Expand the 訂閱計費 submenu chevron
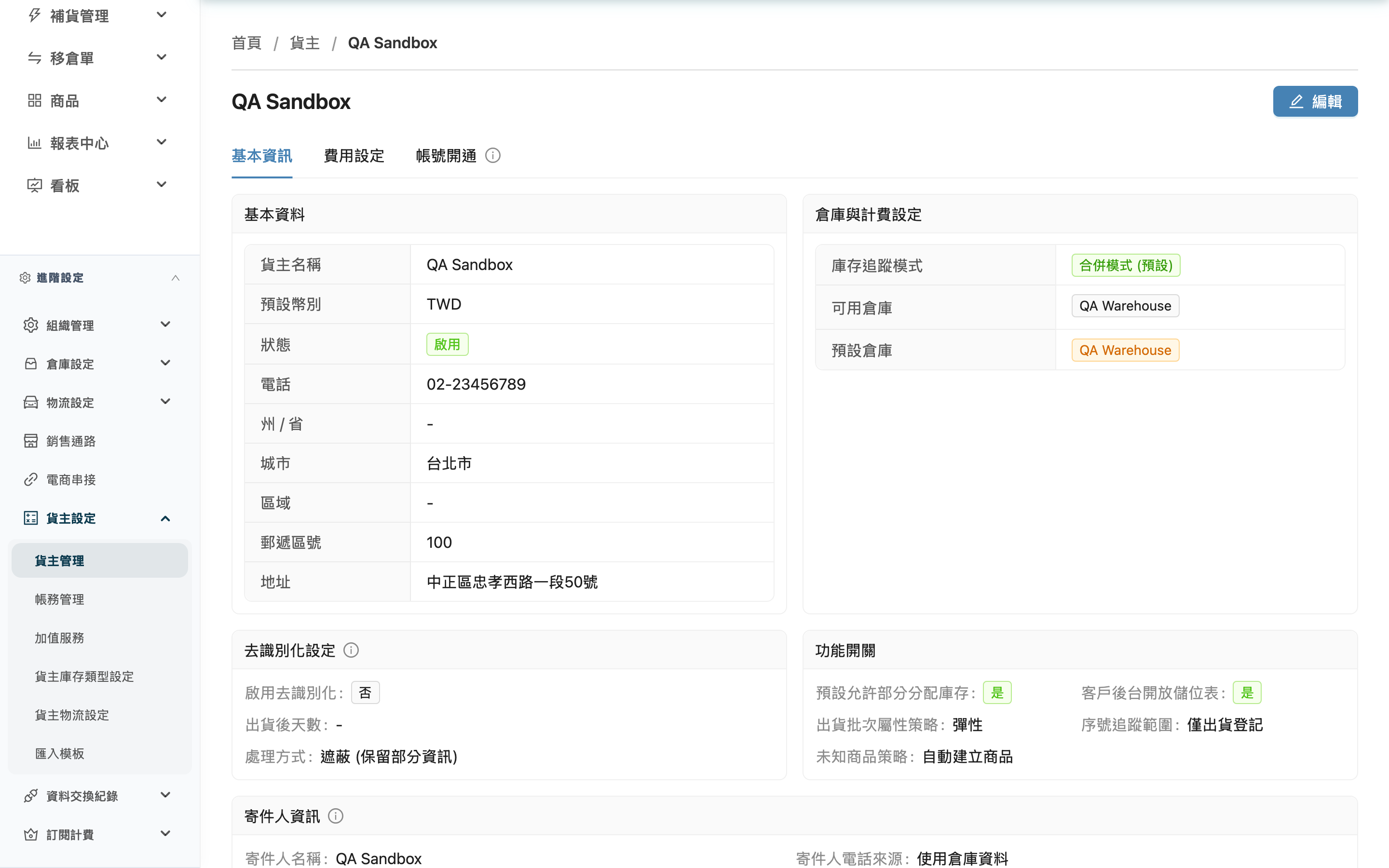 point(165,834)
